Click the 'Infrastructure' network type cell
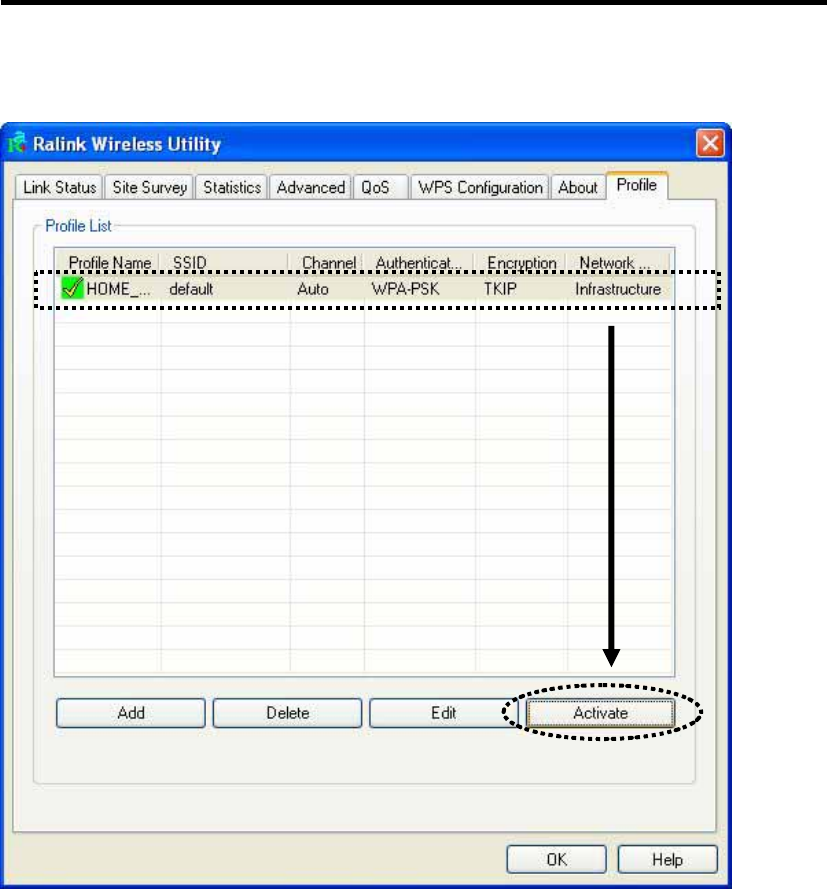 618,289
